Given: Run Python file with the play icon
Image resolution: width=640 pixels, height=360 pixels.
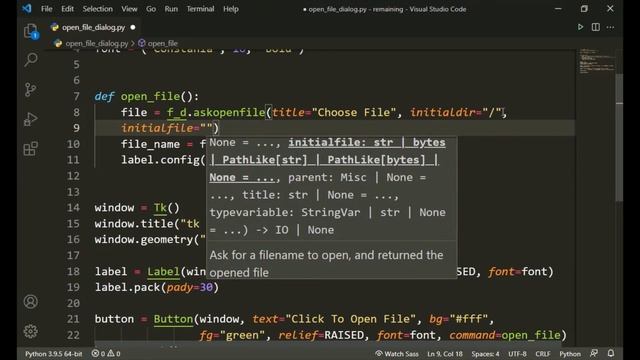Looking at the screenshot, I should [580, 27].
